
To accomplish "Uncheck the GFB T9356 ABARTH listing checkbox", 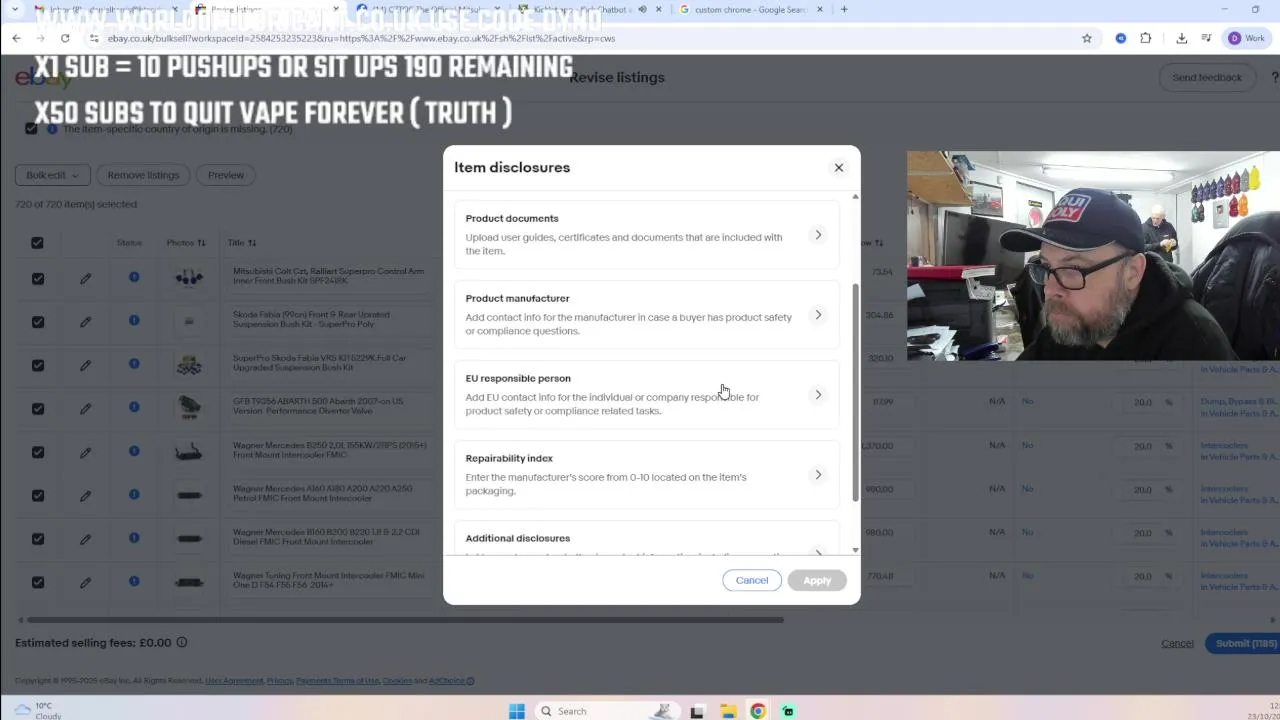I will coord(37,408).
